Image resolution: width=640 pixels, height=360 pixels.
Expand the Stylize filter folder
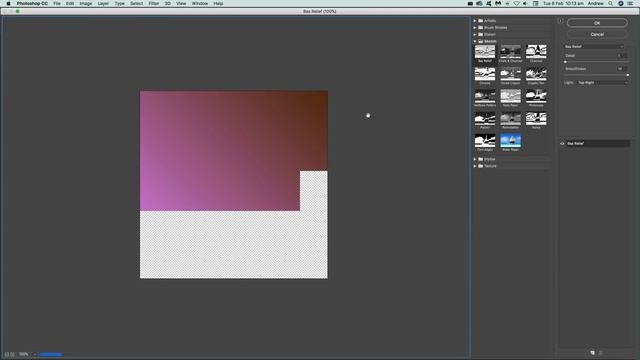475,159
